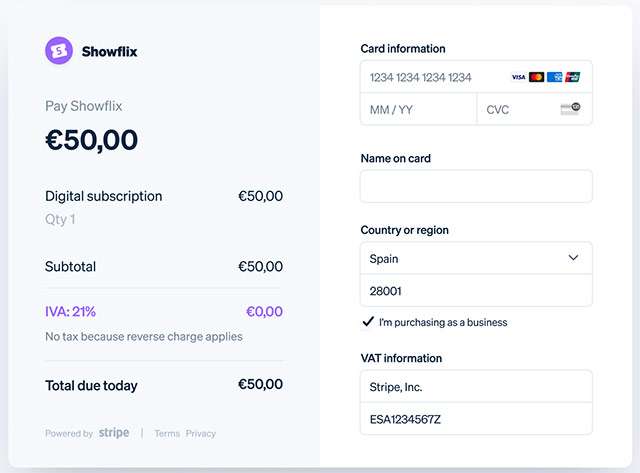Image resolution: width=640 pixels, height=473 pixels.
Task: Click the IVA: 21% tax line
Action: click(x=71, y=311)
